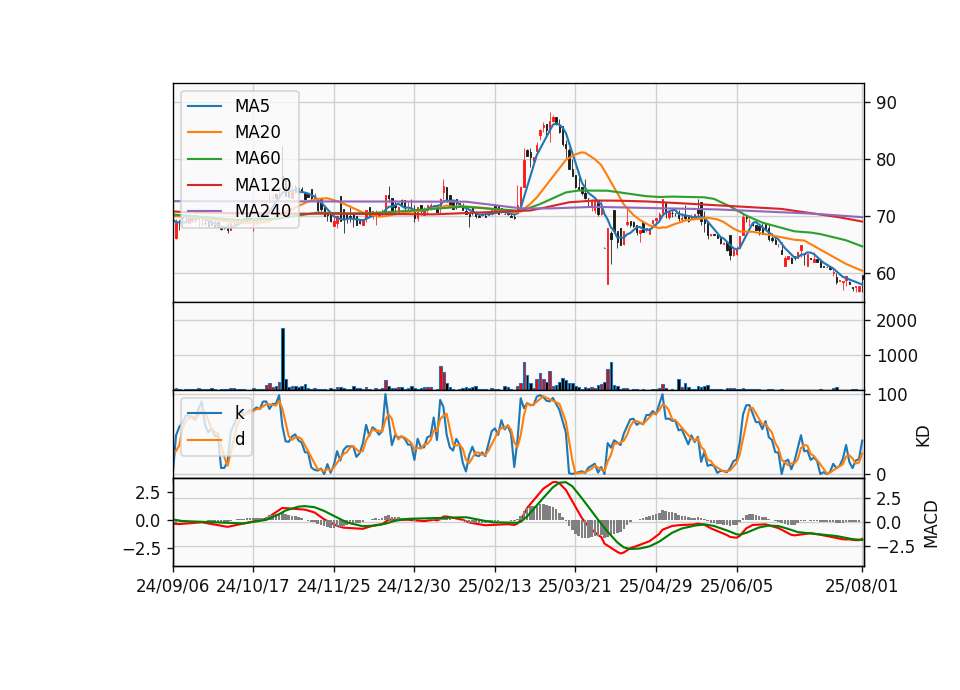Click the date label 24/09/06

tap(173, 586)
